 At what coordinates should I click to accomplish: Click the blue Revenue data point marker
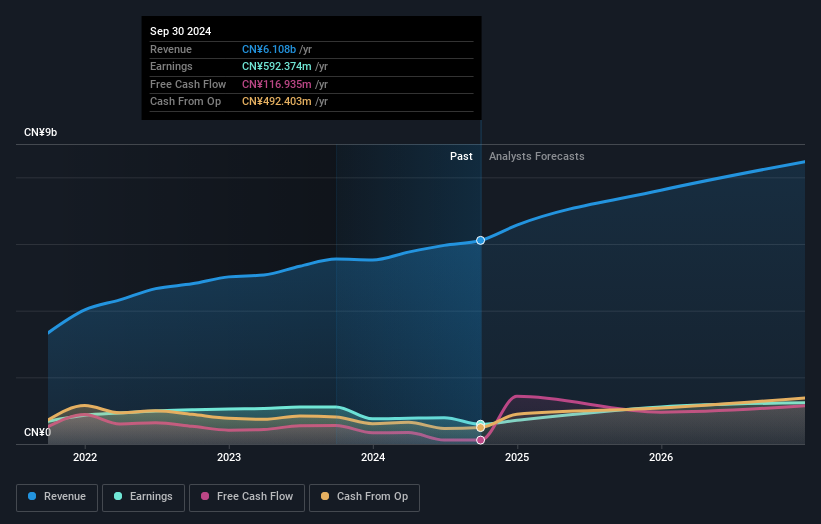coord(480,240)
